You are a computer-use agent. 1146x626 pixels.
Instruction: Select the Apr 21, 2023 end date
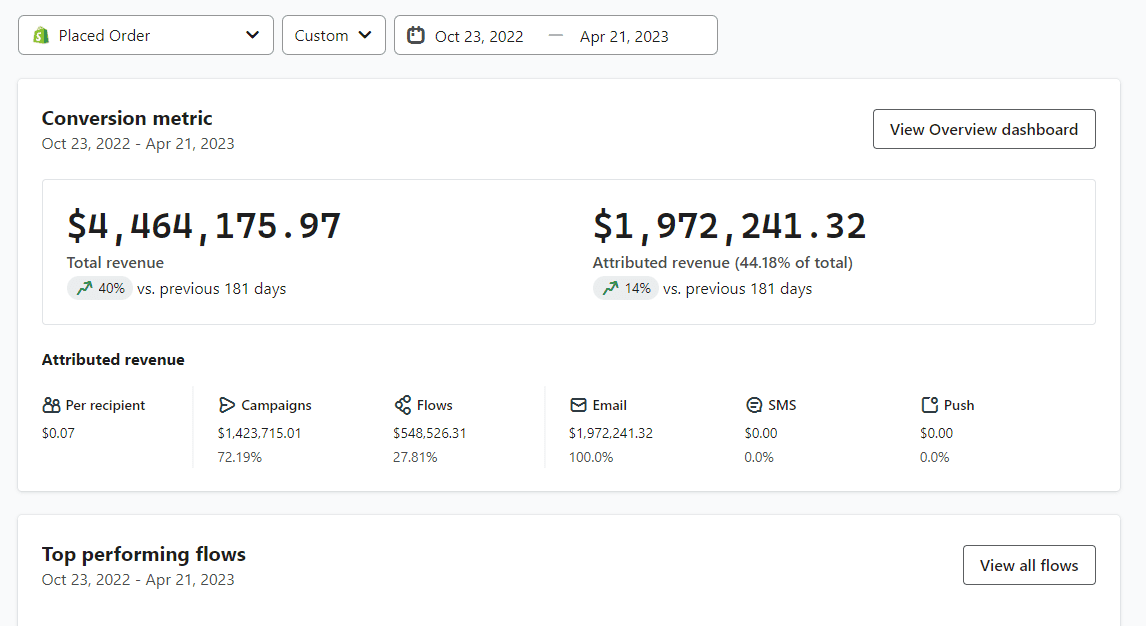coord(624,37)
